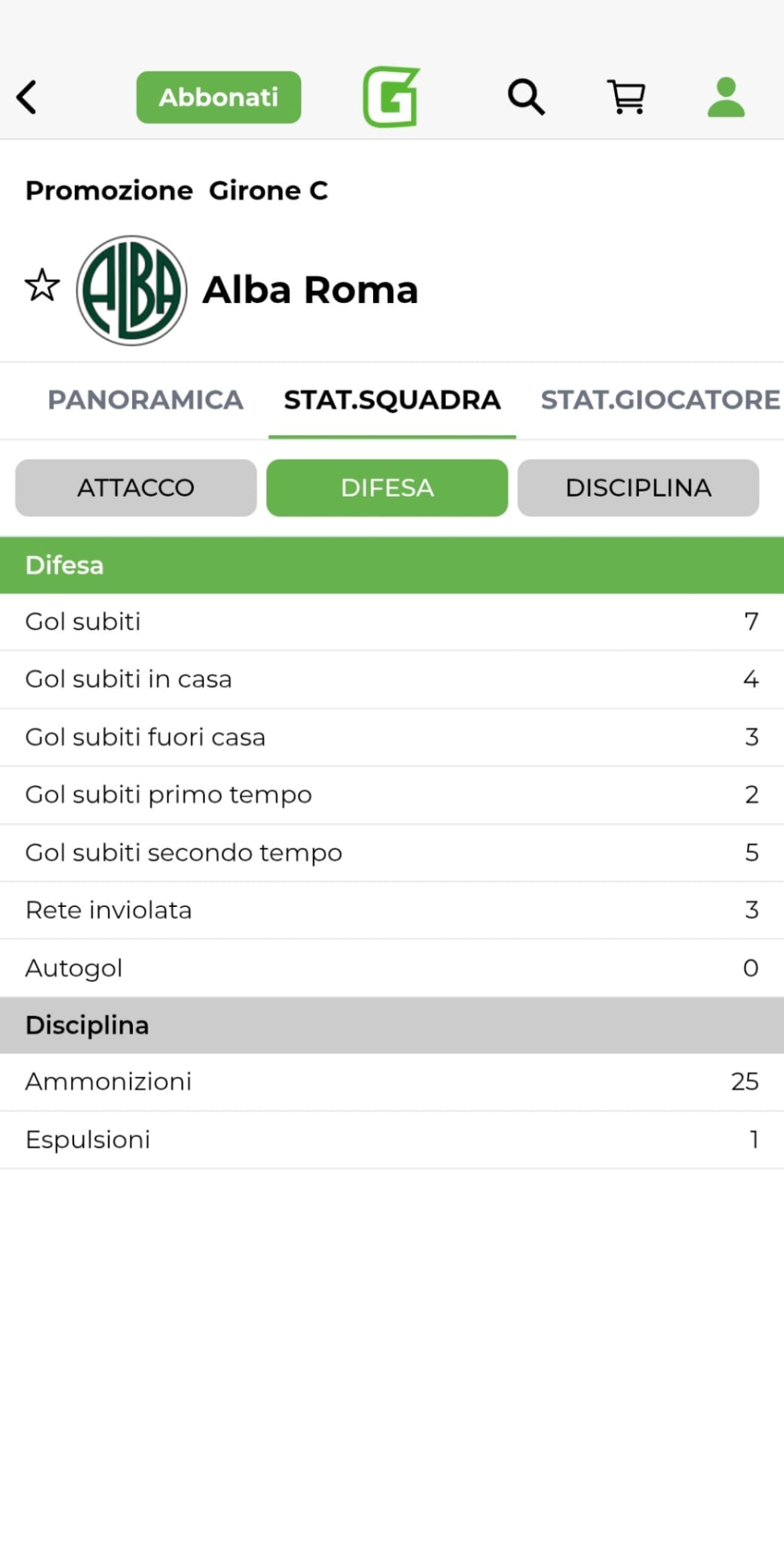Select the STAT.SQUADRA tab
Viewport: 784px width, 1548px height.
click(392, 400)
